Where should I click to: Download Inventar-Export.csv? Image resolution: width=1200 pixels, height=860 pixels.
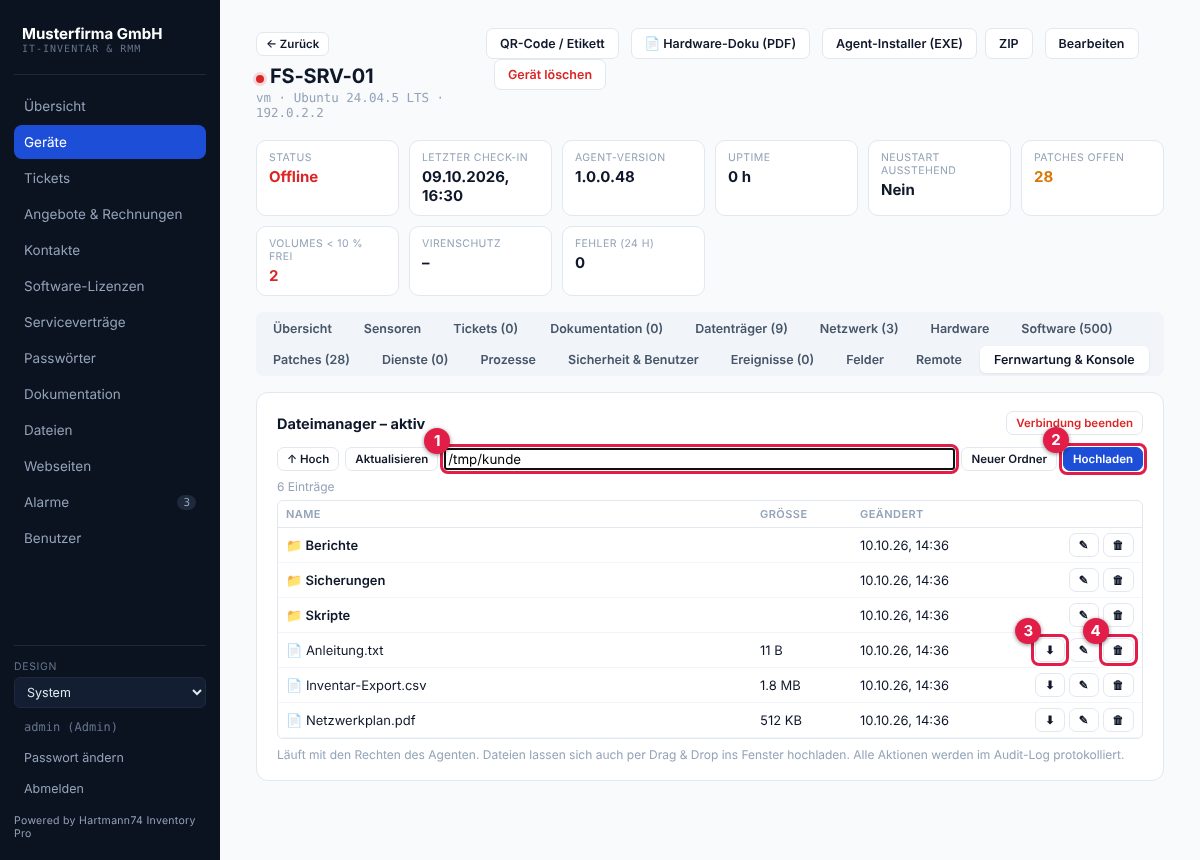(x=1049, y=685)
